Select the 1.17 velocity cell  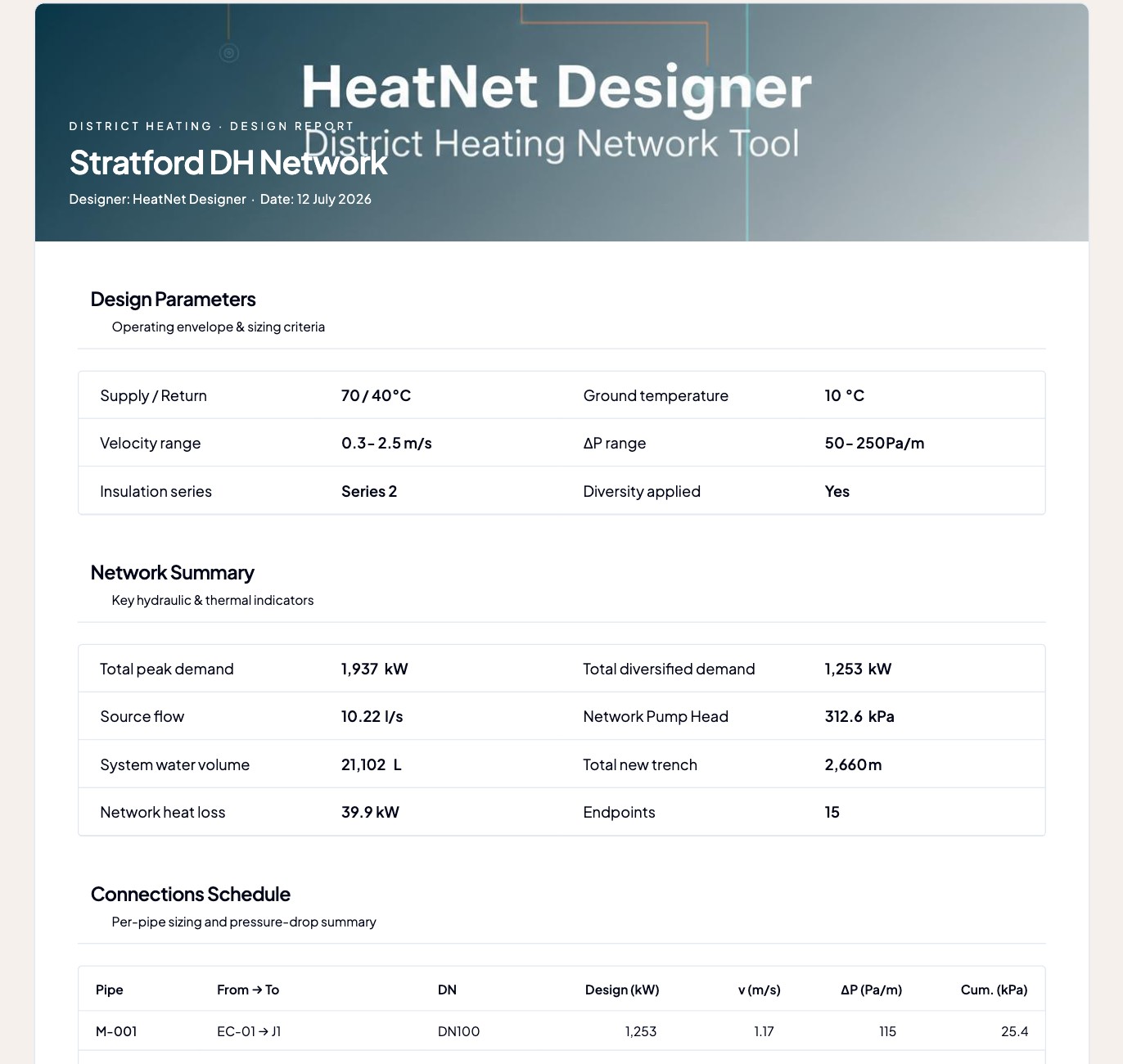tap(764, 1032)
